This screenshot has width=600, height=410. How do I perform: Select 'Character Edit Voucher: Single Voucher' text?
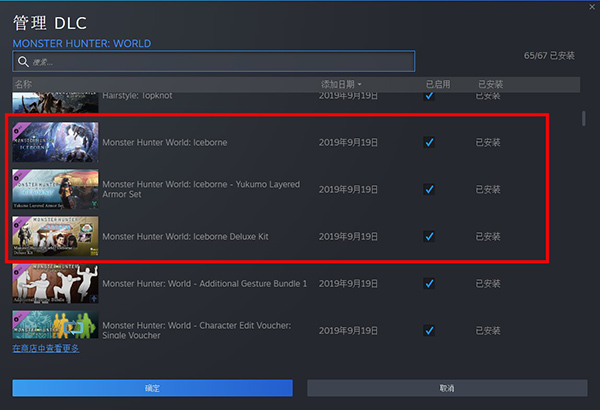click(197, 330)
